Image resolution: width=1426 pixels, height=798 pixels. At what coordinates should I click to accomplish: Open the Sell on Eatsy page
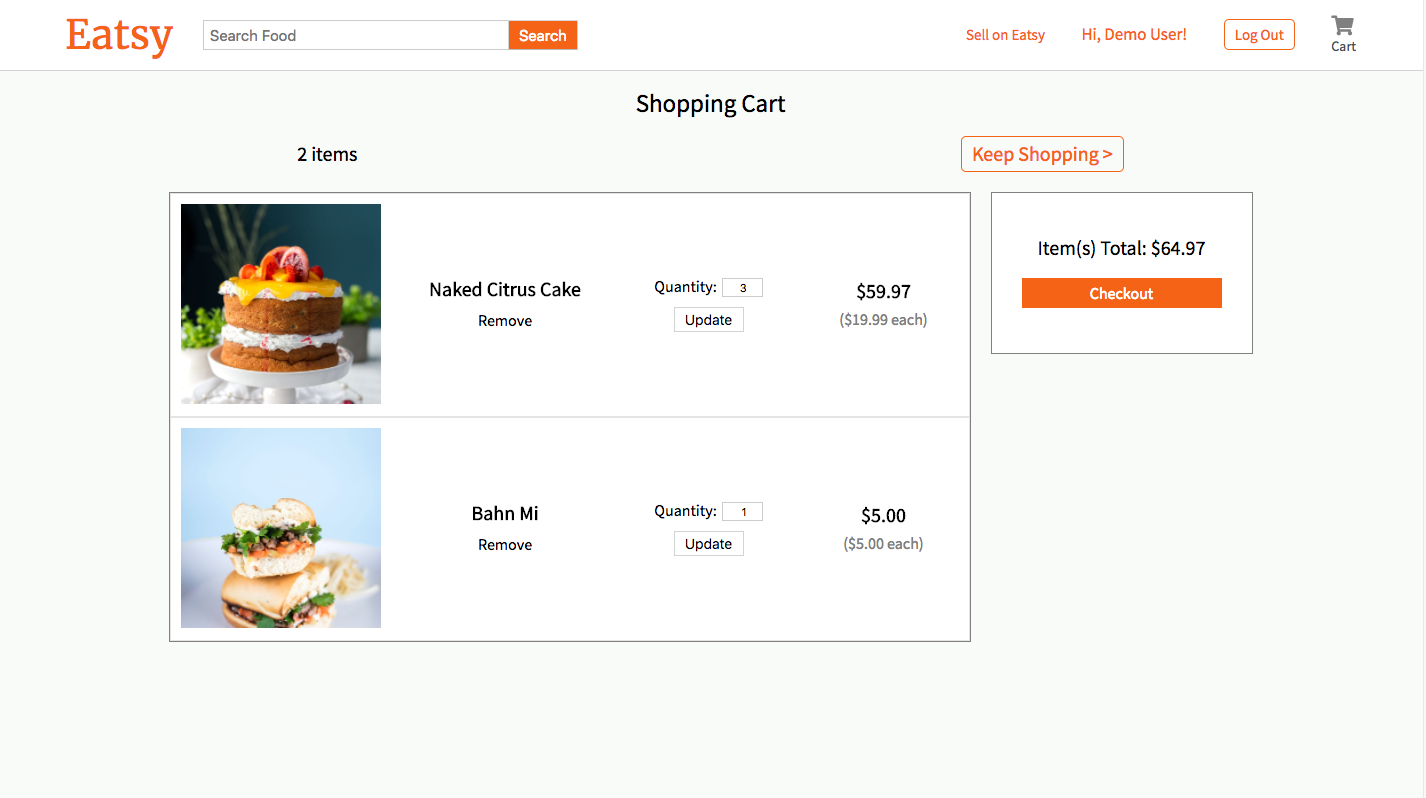(x=1005, y=34)
